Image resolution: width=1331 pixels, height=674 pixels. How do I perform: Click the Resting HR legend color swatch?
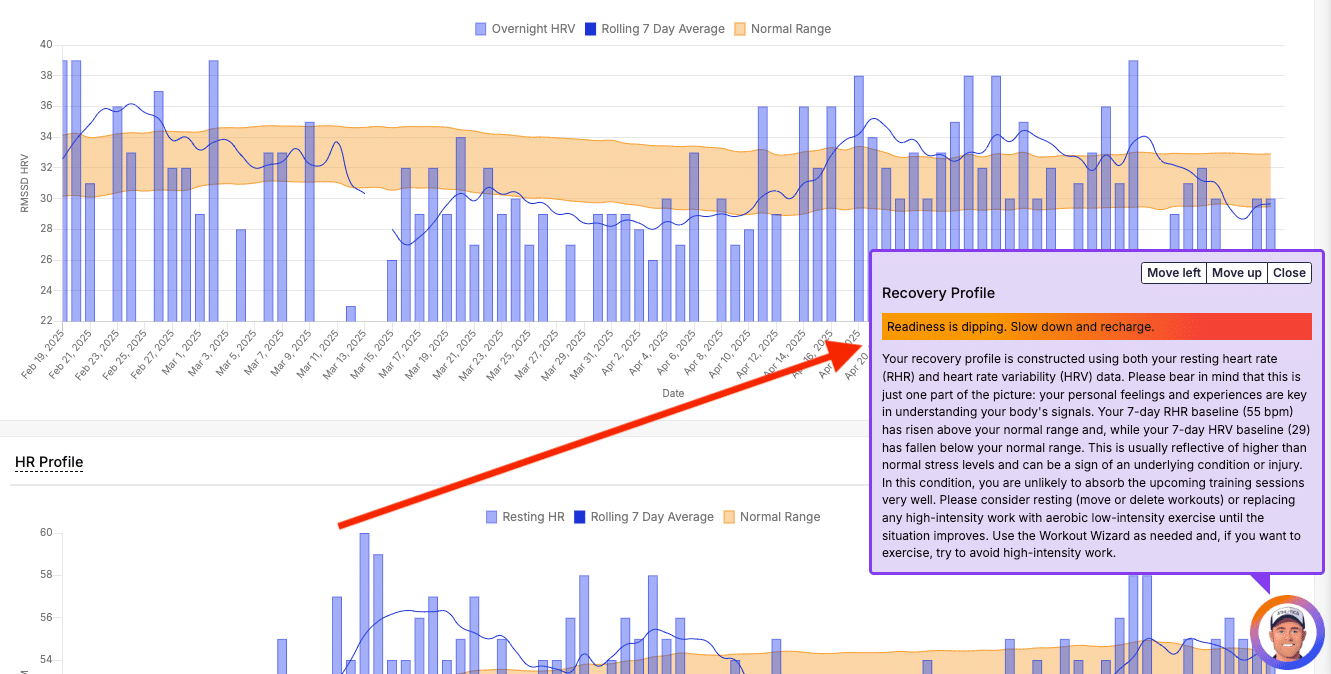(491, 517)
